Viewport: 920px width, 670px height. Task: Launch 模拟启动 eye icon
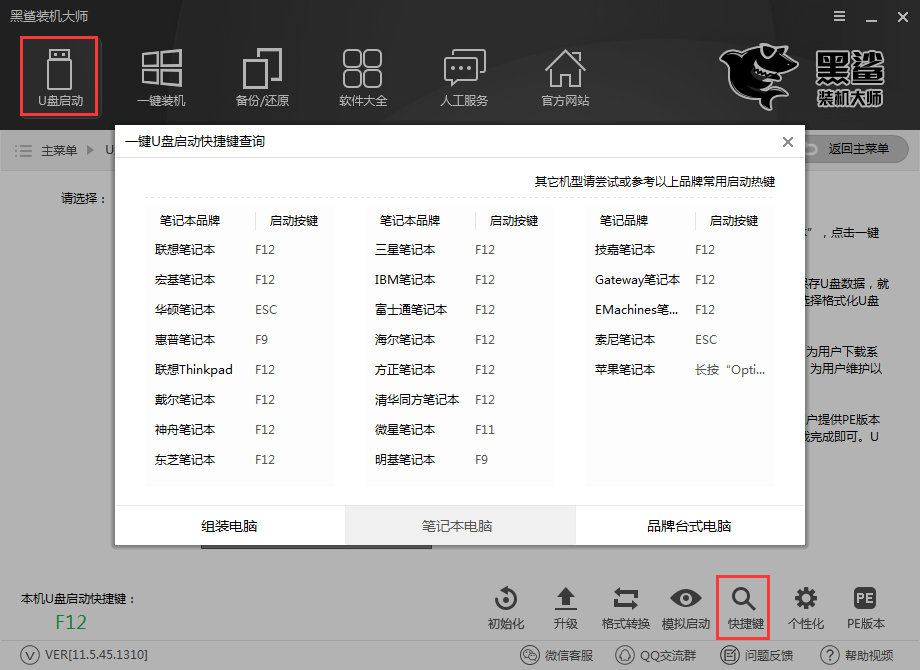click(686, 607)
